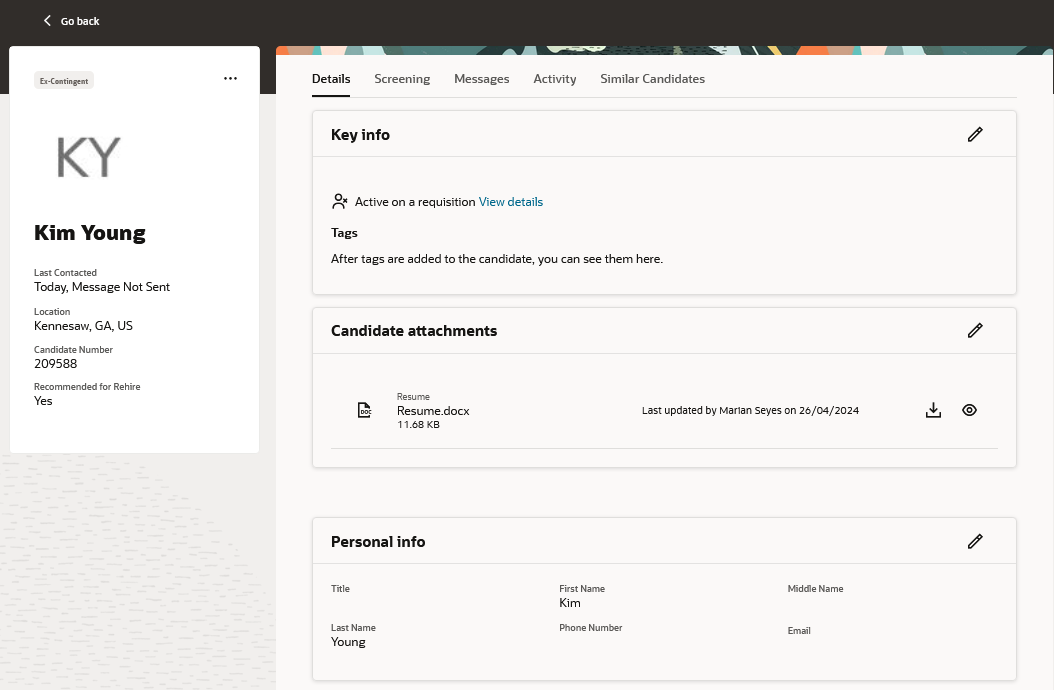Click the Ex-Contingent badge

(64, 81)
